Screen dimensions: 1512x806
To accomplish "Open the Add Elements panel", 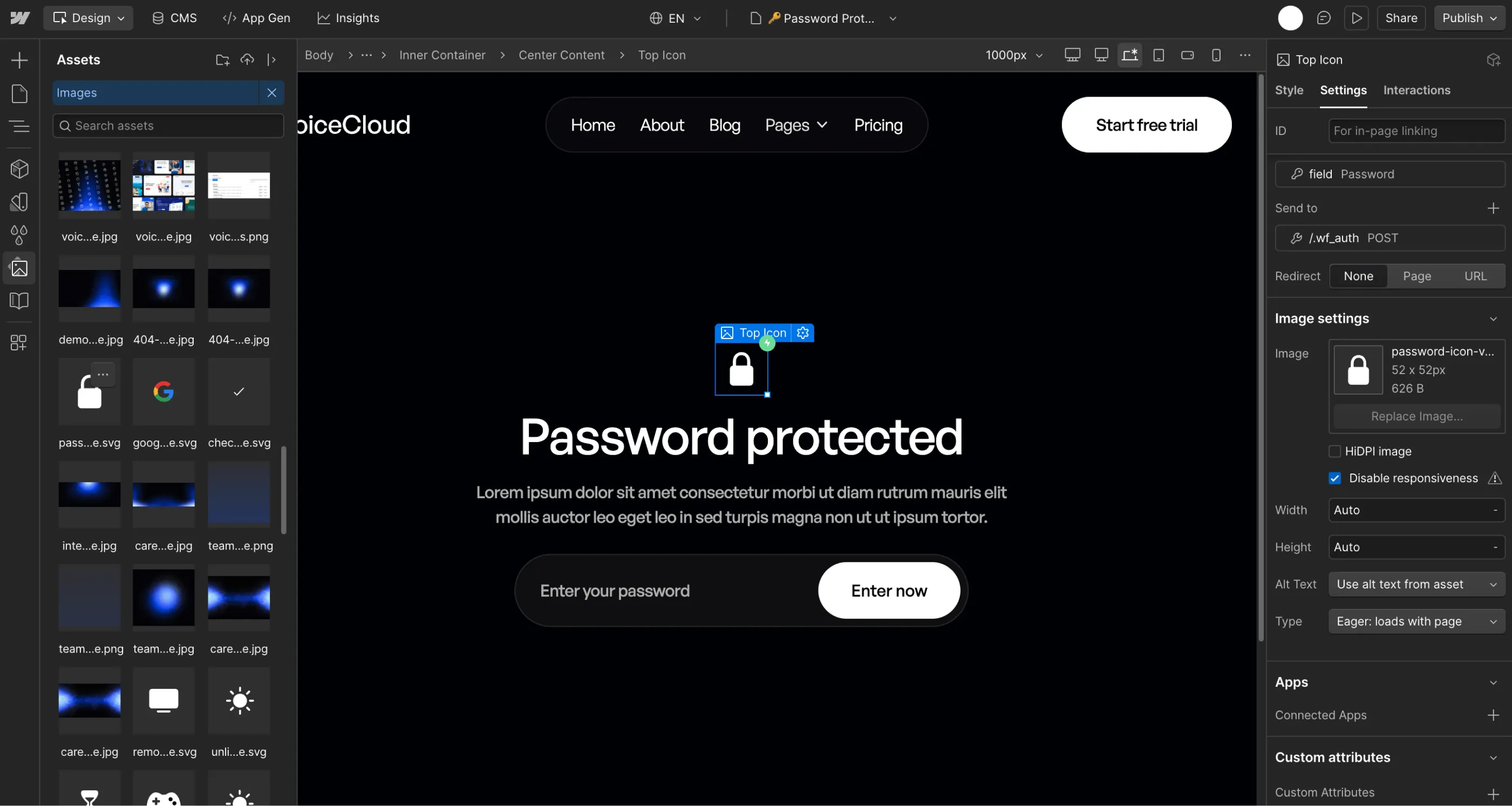I will click(x=19, y=59).
